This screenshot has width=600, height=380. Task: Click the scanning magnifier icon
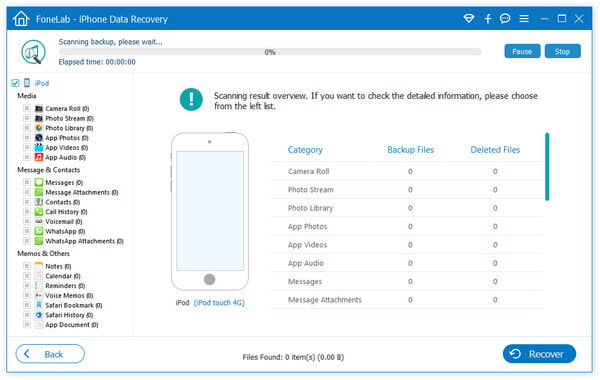[33, 52]
